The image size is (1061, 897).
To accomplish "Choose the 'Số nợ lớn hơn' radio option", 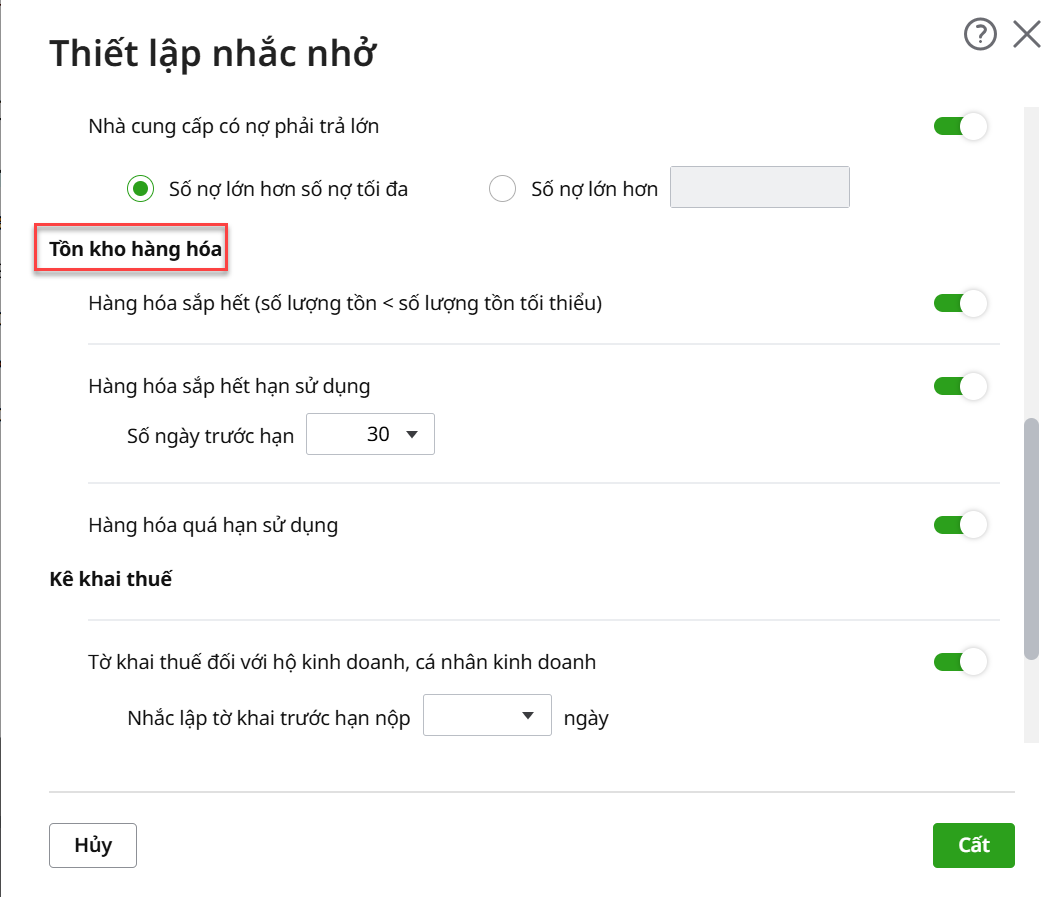I will click(502, 188).
